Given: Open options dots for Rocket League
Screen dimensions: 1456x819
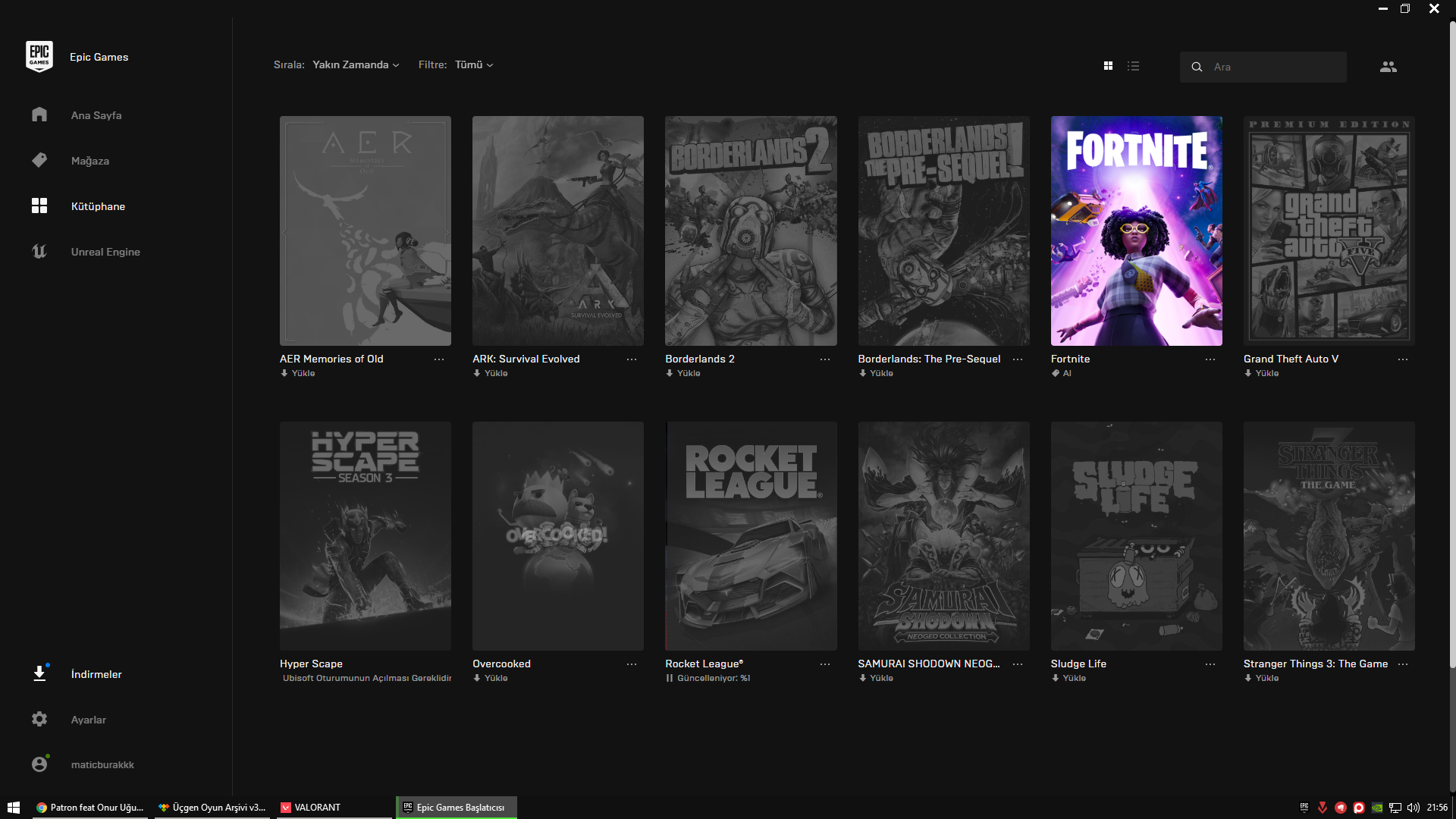Looking at the screenshot, I should pyautogui.click(x=825, y=664).
